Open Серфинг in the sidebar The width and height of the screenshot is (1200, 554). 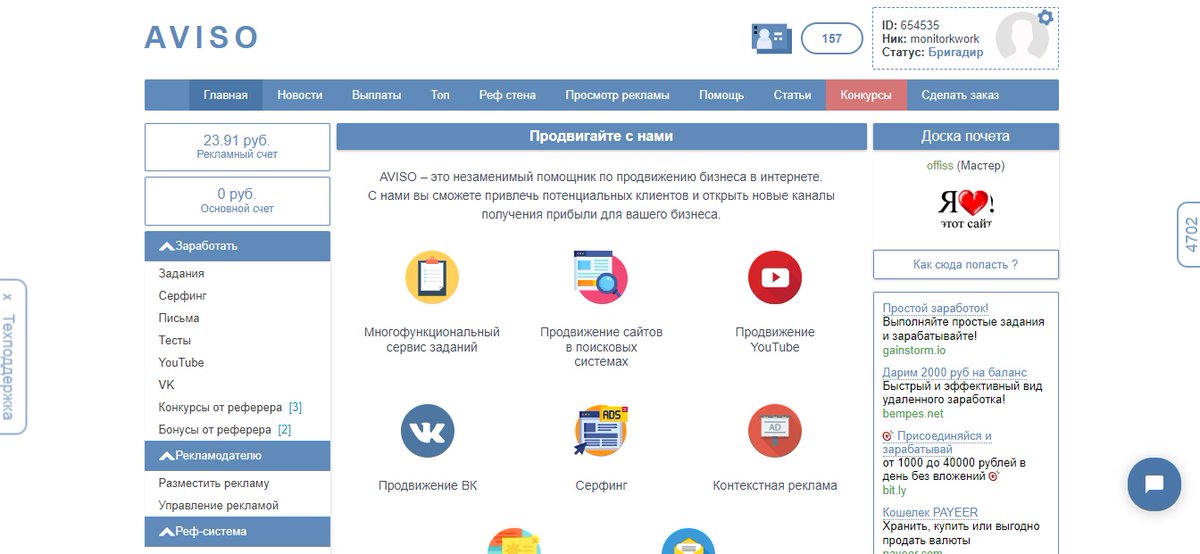[x=182, y=296]
